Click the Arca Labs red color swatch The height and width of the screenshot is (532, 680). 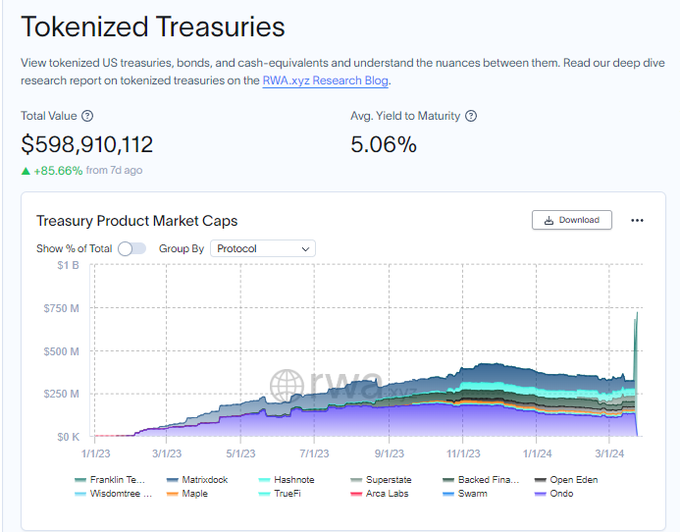pos(356,494)
